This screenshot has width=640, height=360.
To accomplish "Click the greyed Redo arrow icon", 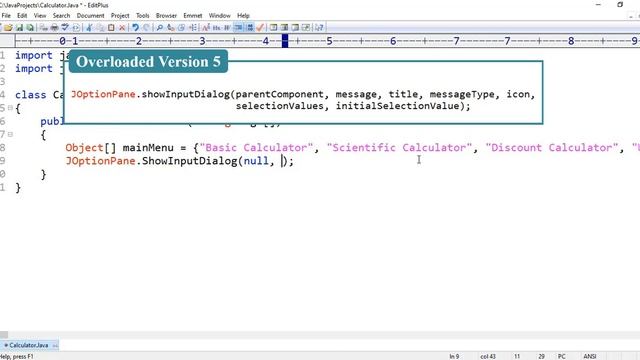I will [x=146, y=28].
